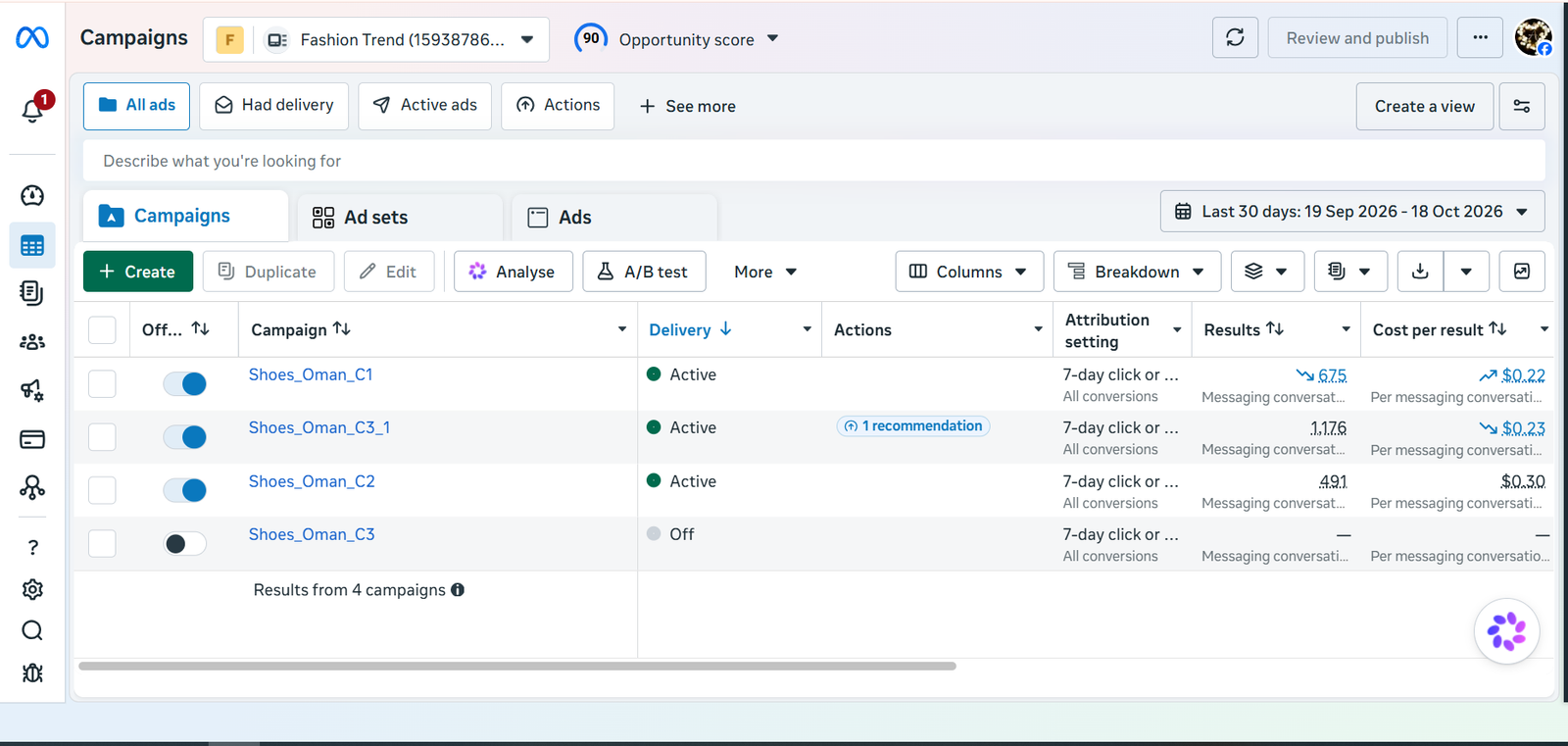Open Billing card icon in sidebar

click(x=32, y=439)
